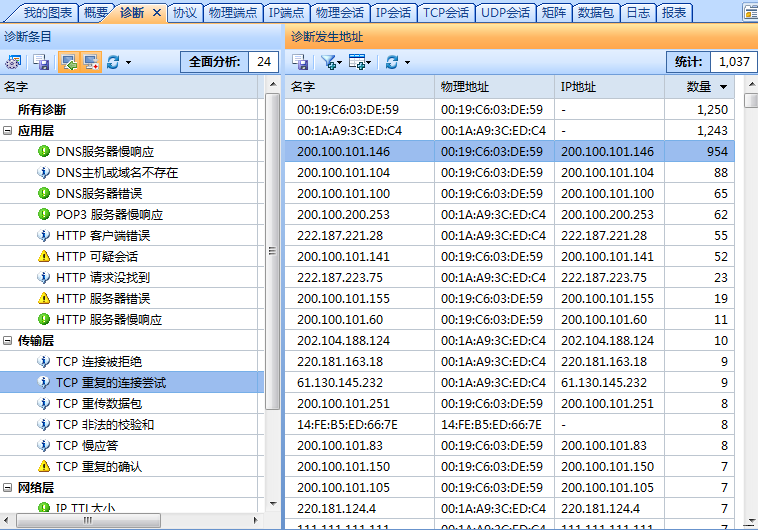Click the refresh icon in 诊断条目 toolbar
The width and height of the screenshot is (758, 530).
coord(113,62)
